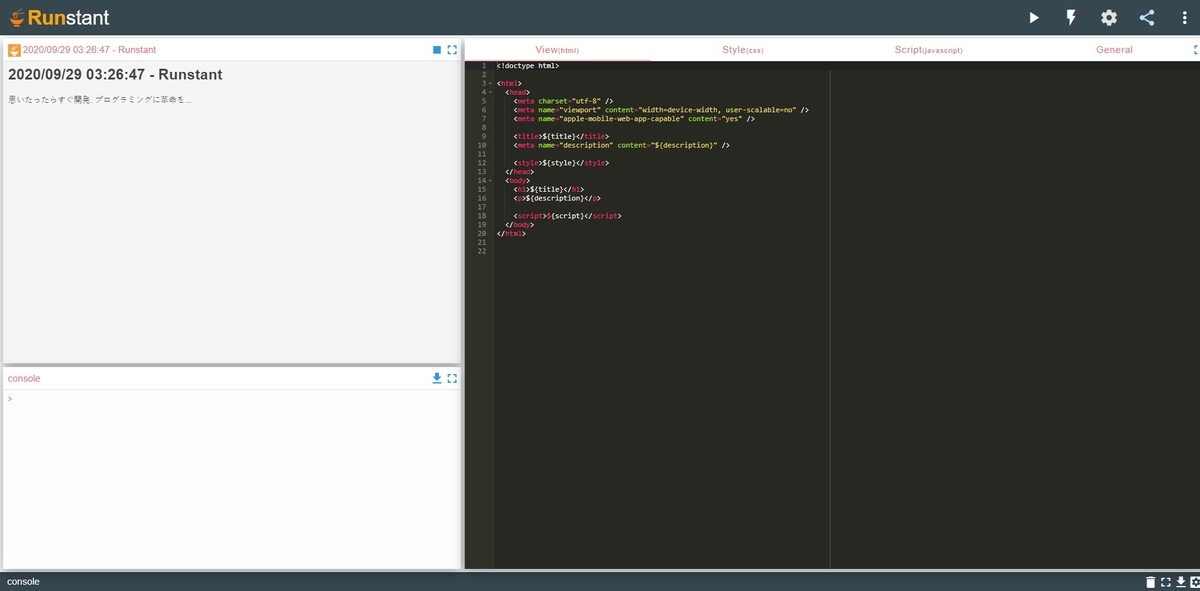Click the lightning bolt icon in header
The image size is (1200, 591).
(1071, 17)
